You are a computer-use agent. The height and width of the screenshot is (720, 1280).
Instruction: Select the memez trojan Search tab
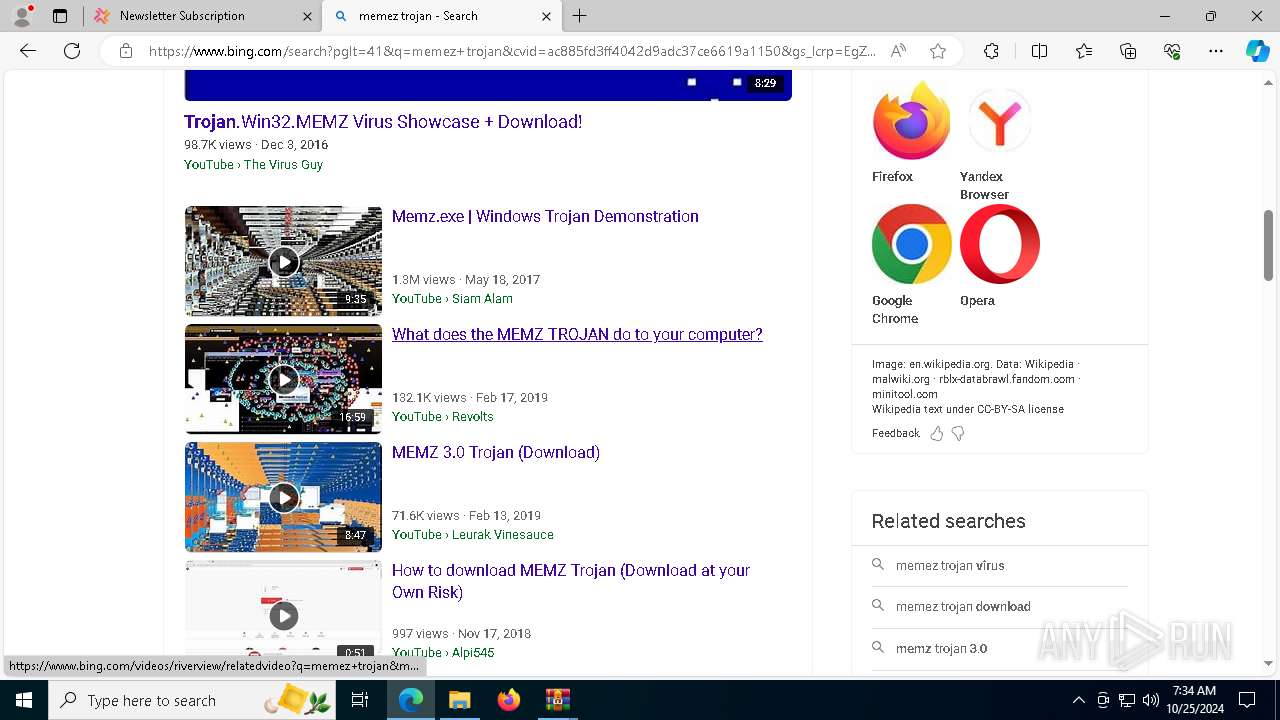(442, 16)
